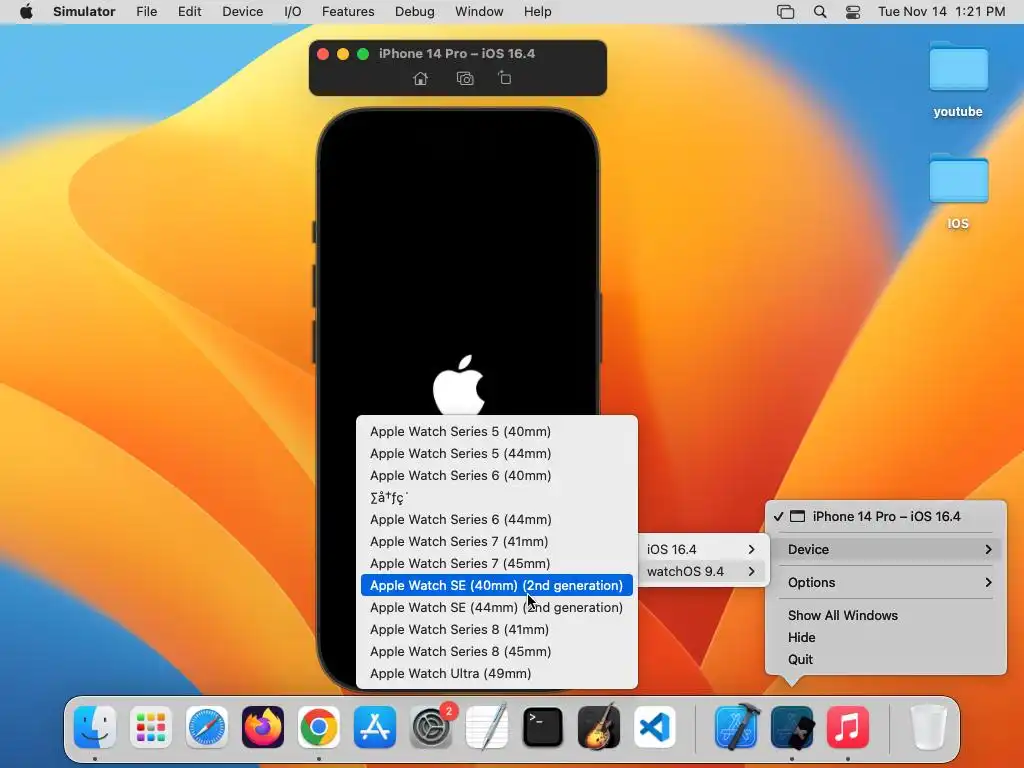
Task: Select Apple Watch SE (44mm) (2nd generation)
Action: [x=497, y=607]
